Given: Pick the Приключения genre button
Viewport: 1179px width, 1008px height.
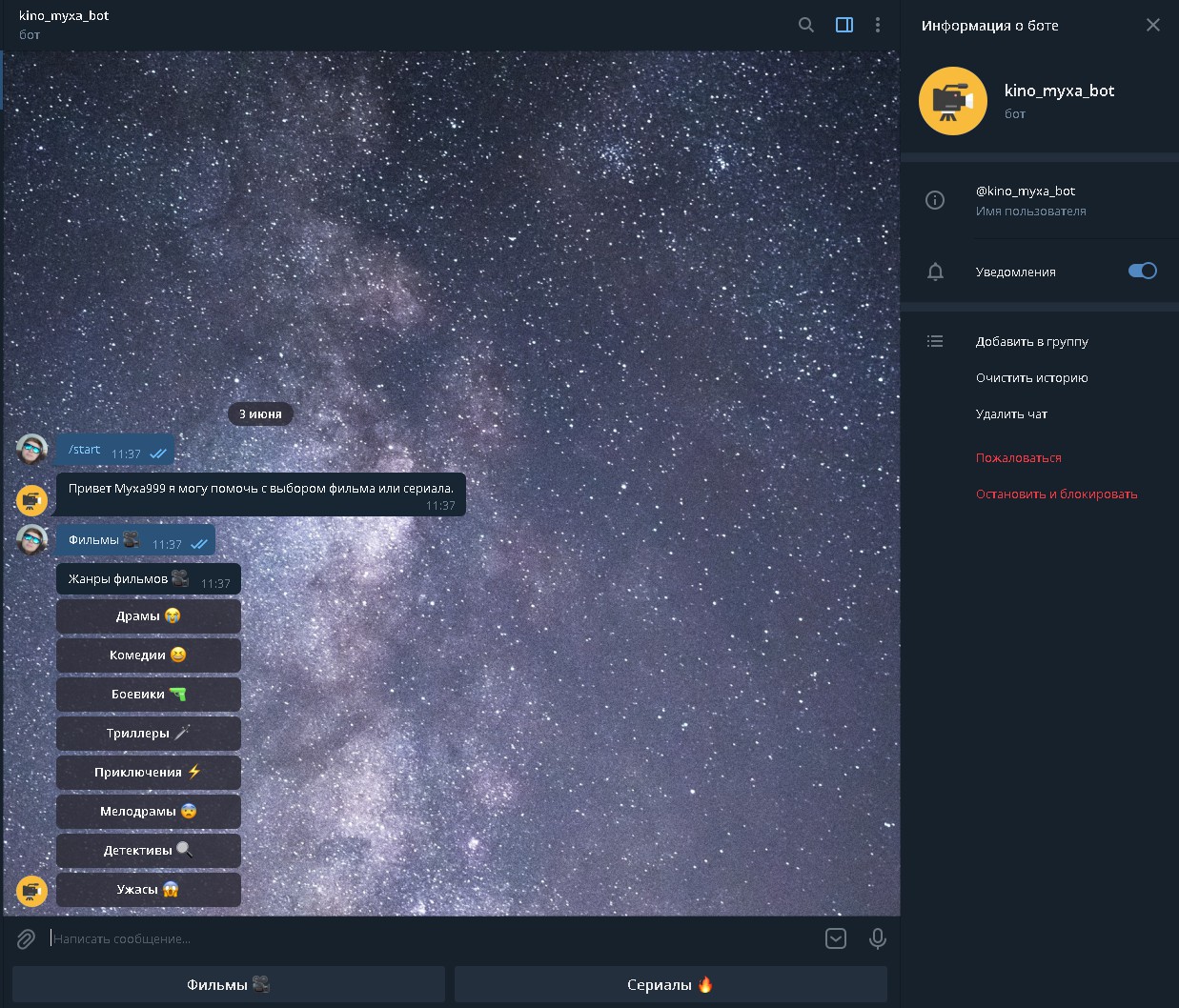Looking at the screenshot, I should coord(149,773).
